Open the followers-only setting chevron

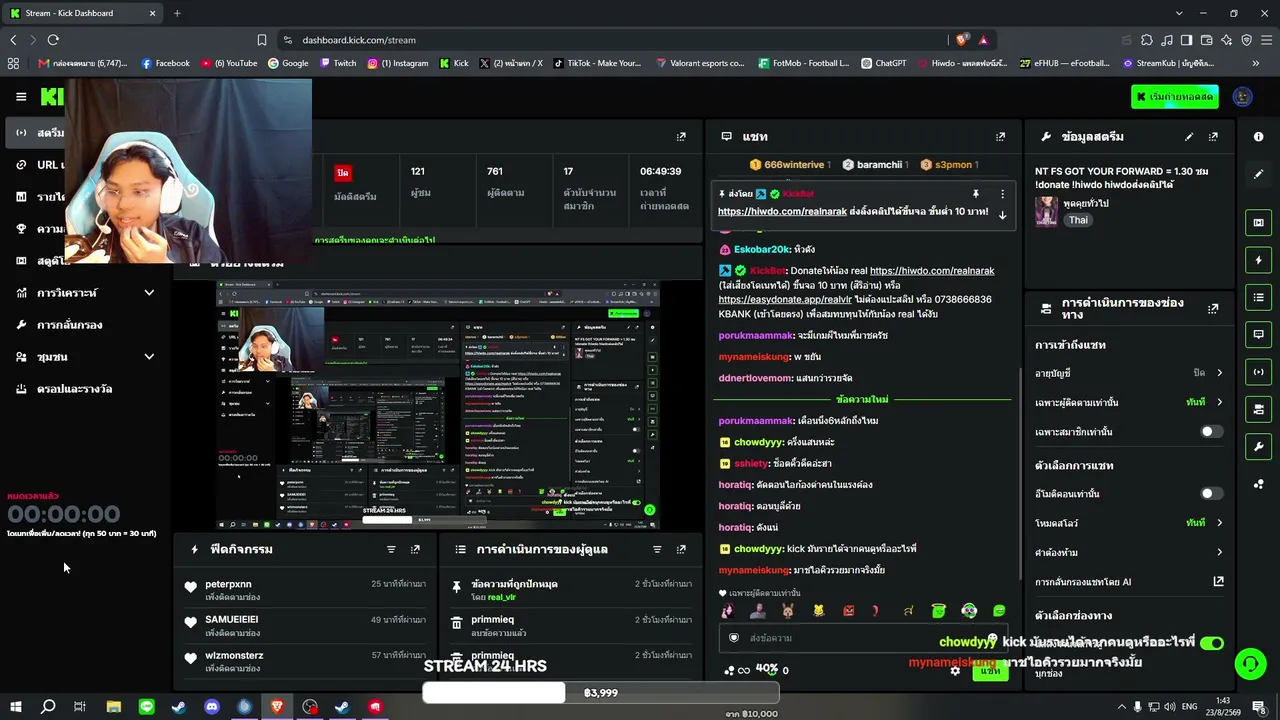[x=1219, y=402]
